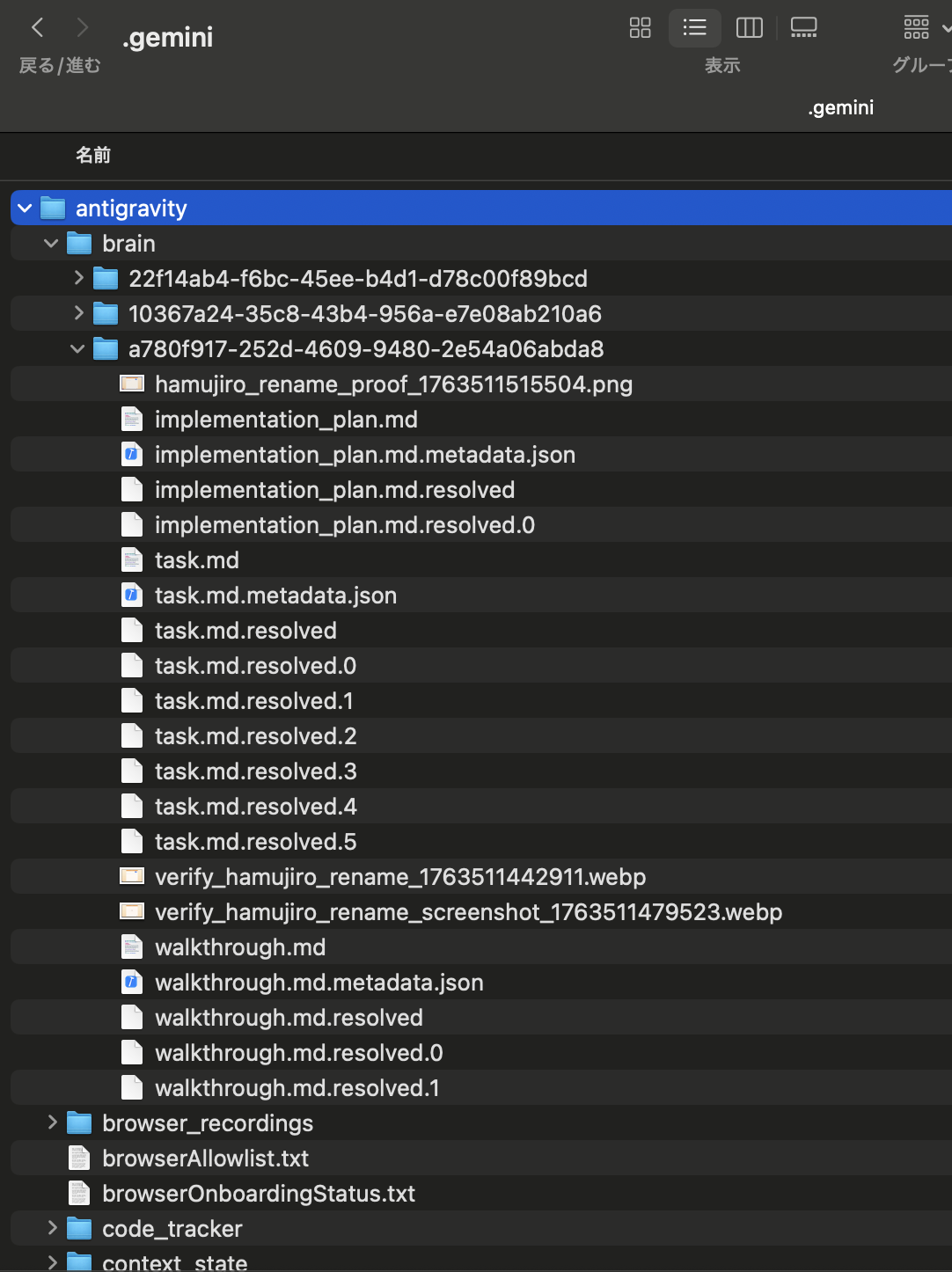Expand the browser_recordings folder
952x1272 pixels.
click(52, 1122)
